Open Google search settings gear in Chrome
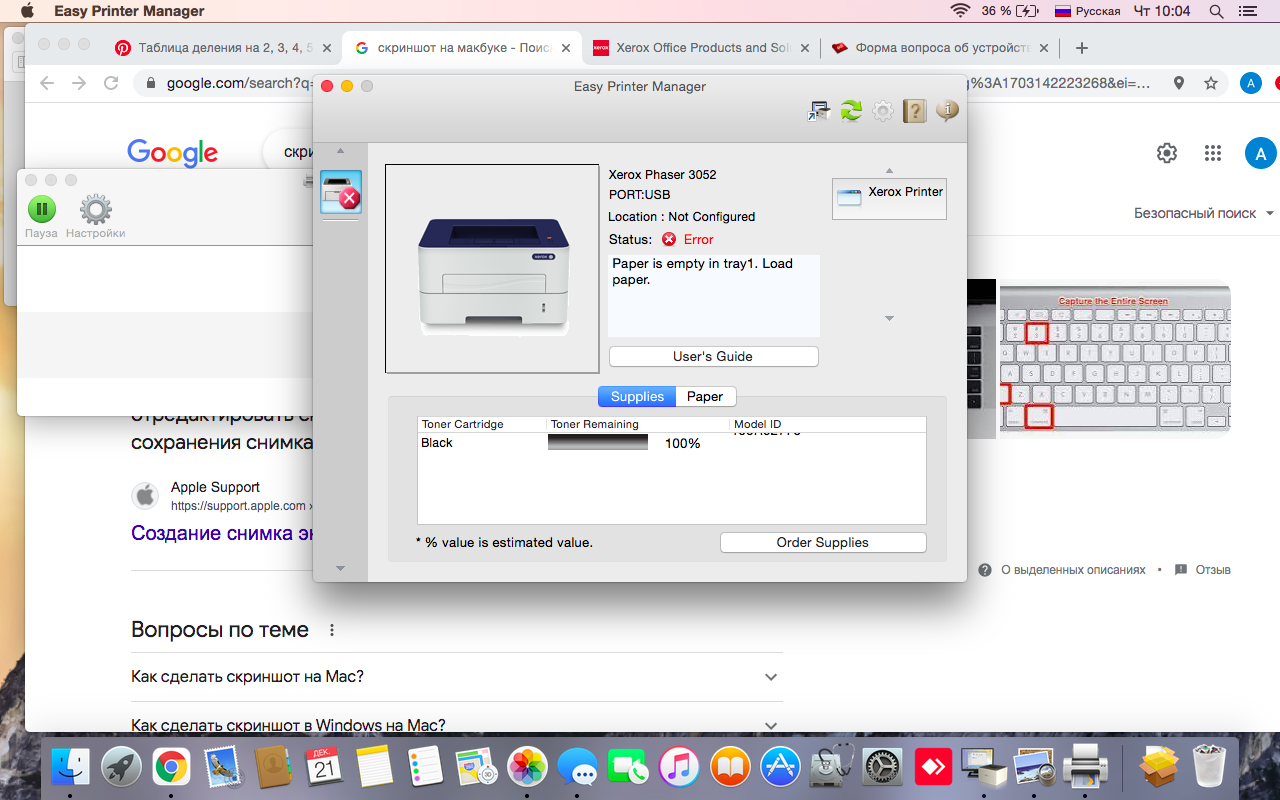 point(1167,153)
